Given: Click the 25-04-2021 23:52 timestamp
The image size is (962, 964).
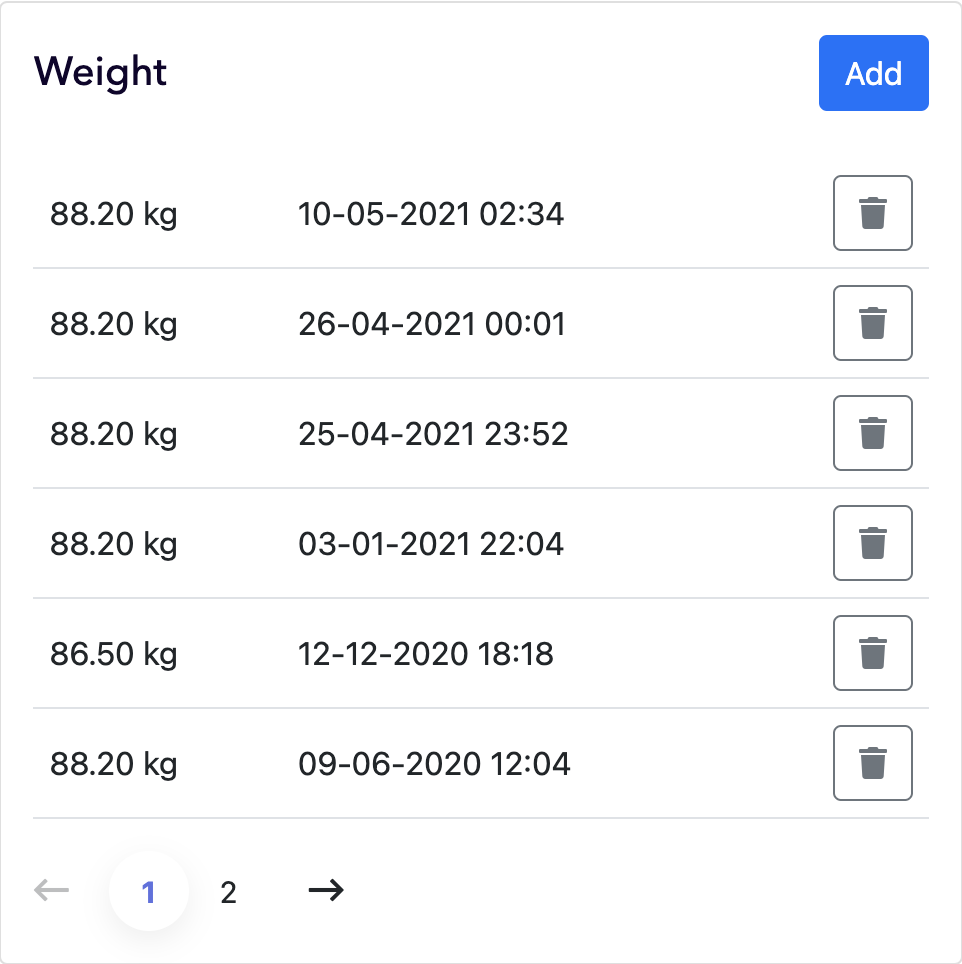Looking at the screenshot, I should [x=433, y=434].
